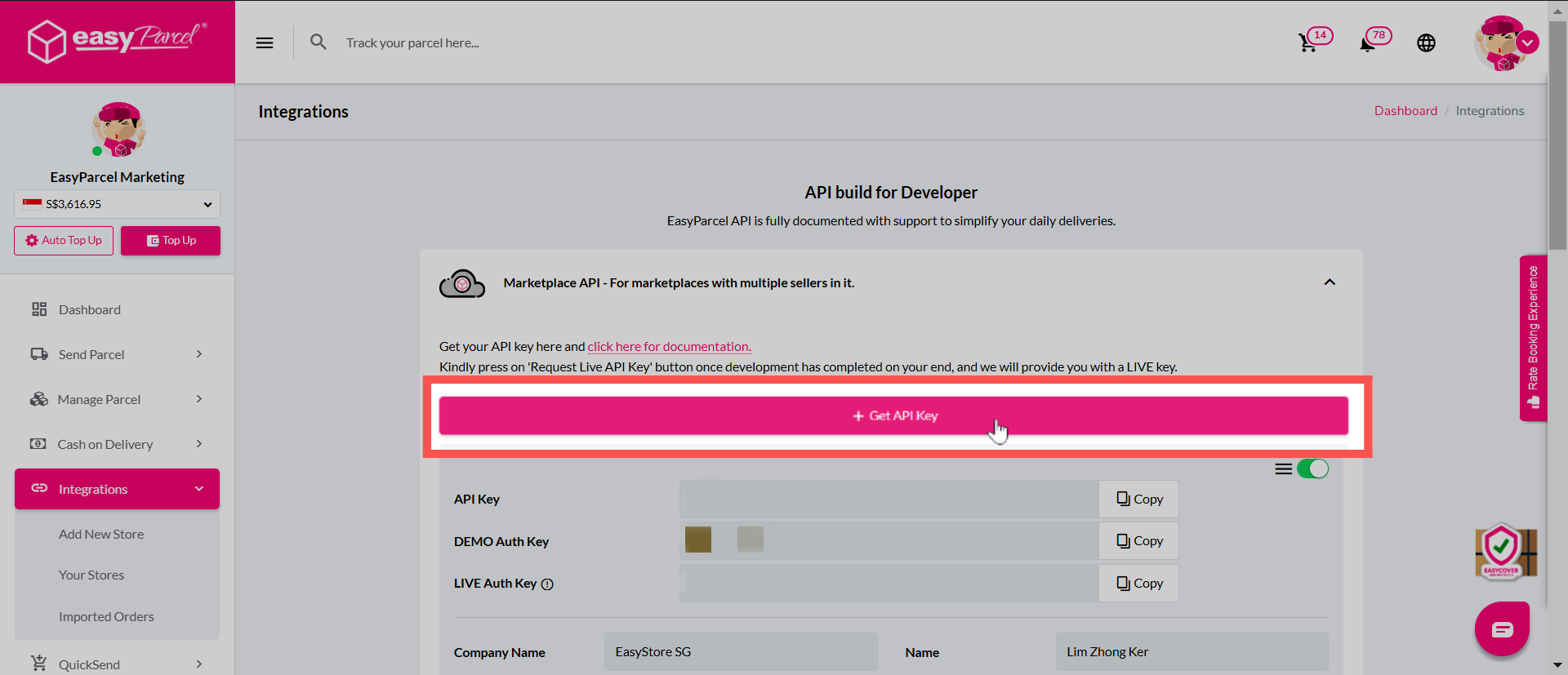
Task: Click the LIVE Auth Key field
Action: coord(889,584)
